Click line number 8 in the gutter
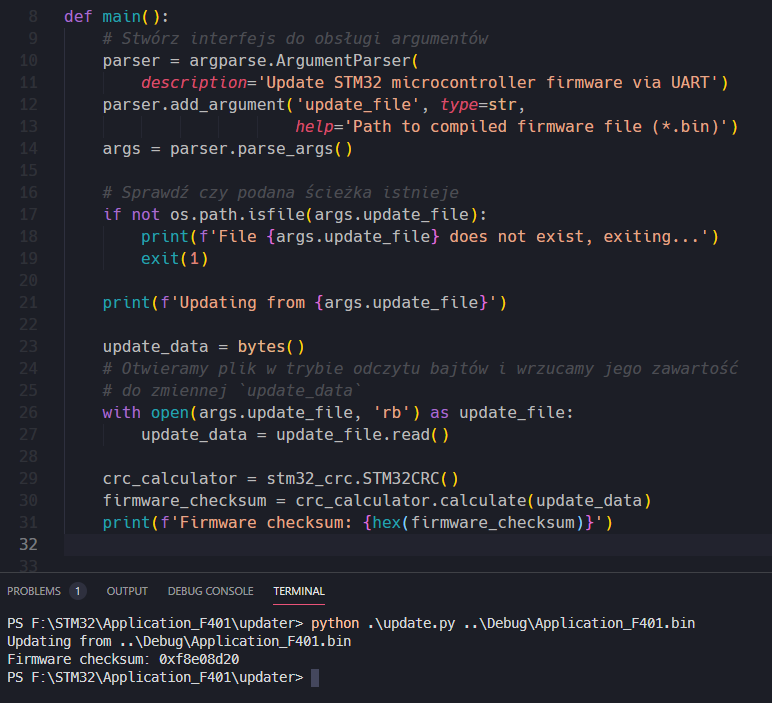This screenshot has width=772, height=703. point(33,17)
